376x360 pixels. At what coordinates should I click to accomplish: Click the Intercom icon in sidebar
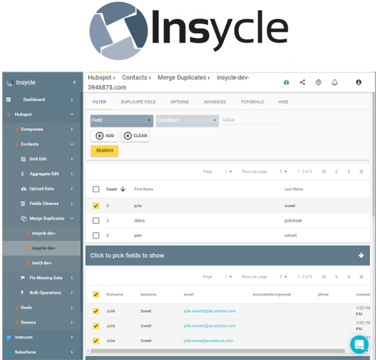click(x=9, y=337)
